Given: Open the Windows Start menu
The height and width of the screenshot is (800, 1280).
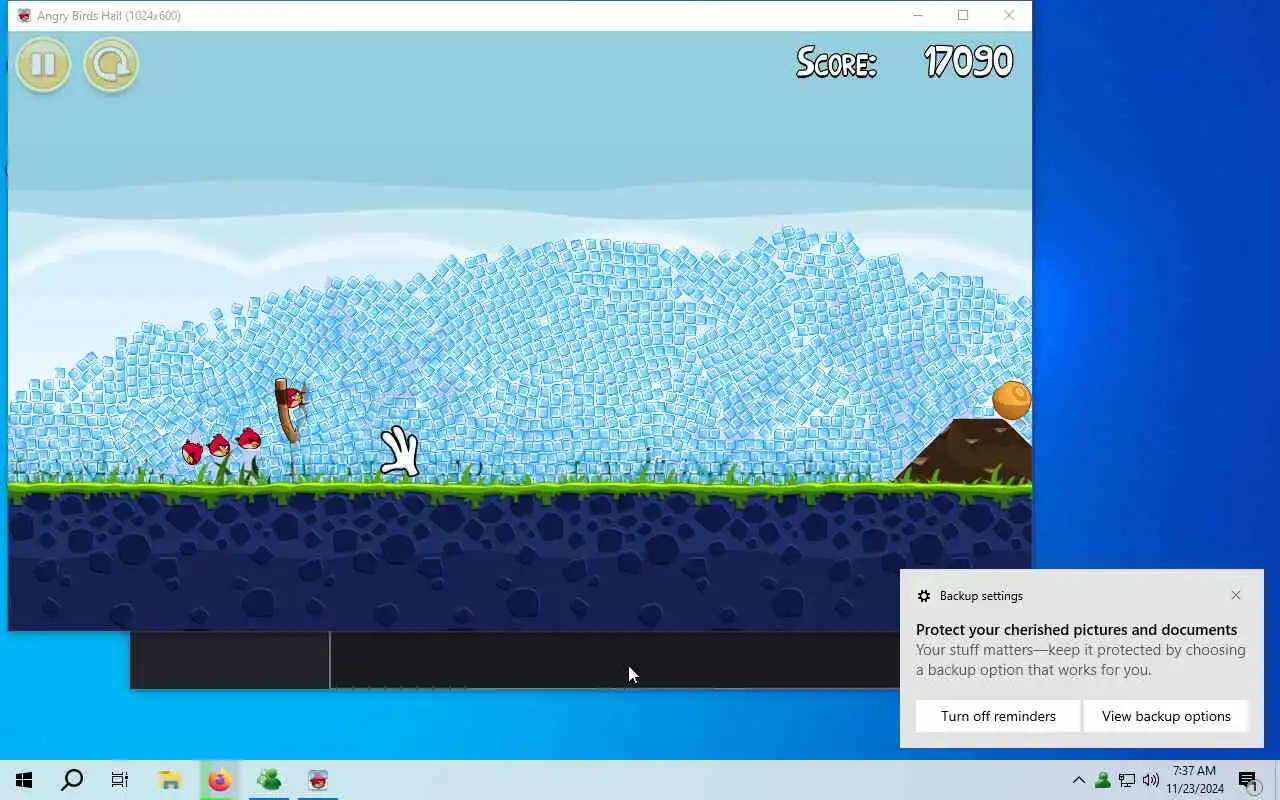Looking at the screenshot, I should [x=24, y=780].
